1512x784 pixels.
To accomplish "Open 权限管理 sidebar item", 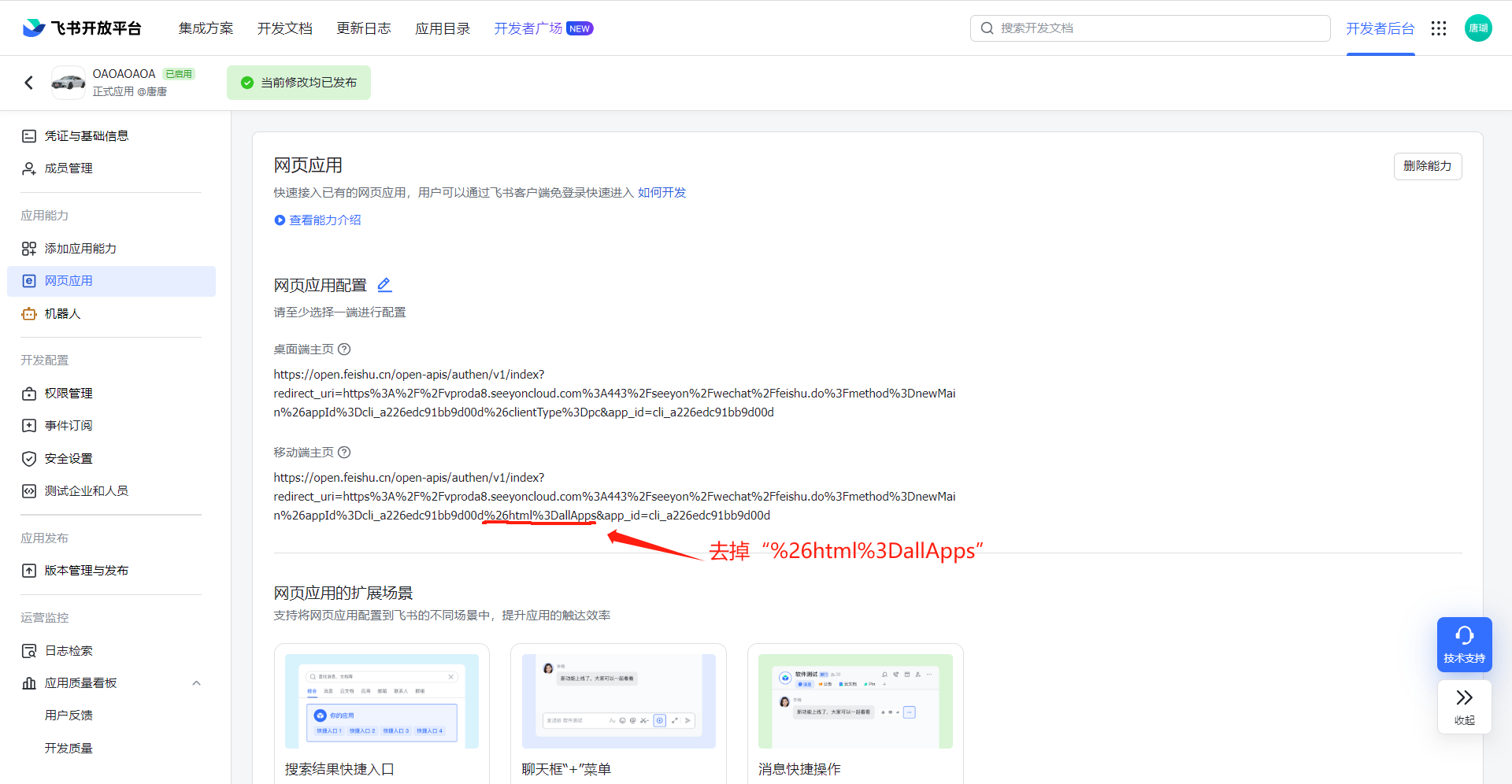I will (111, 394).
